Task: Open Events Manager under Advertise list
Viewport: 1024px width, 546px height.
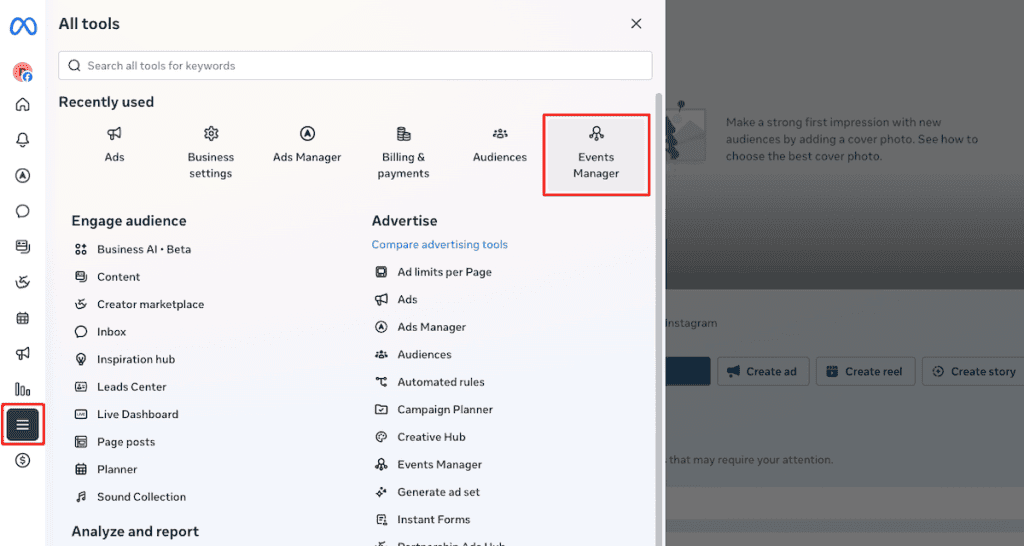Action: point(428,464)
